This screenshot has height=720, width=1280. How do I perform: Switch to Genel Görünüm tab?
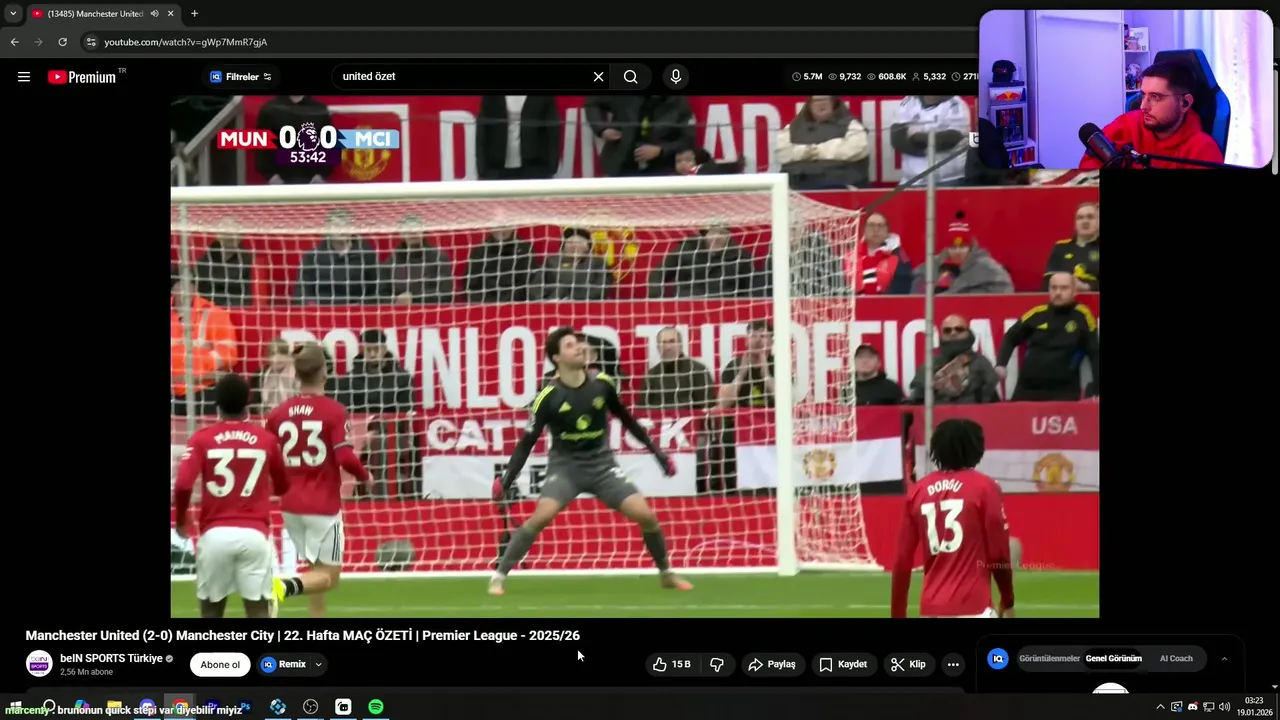(1113, 659)
